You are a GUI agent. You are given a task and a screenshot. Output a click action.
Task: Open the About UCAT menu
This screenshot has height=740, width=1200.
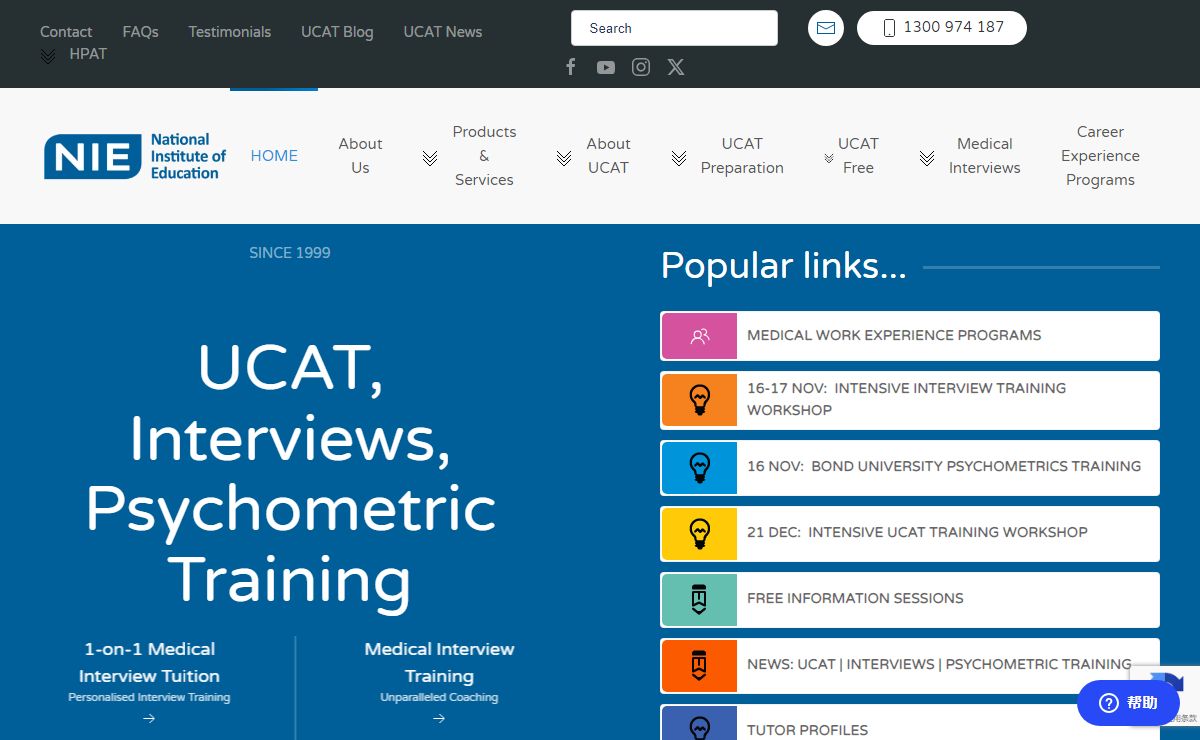(608, 156)
